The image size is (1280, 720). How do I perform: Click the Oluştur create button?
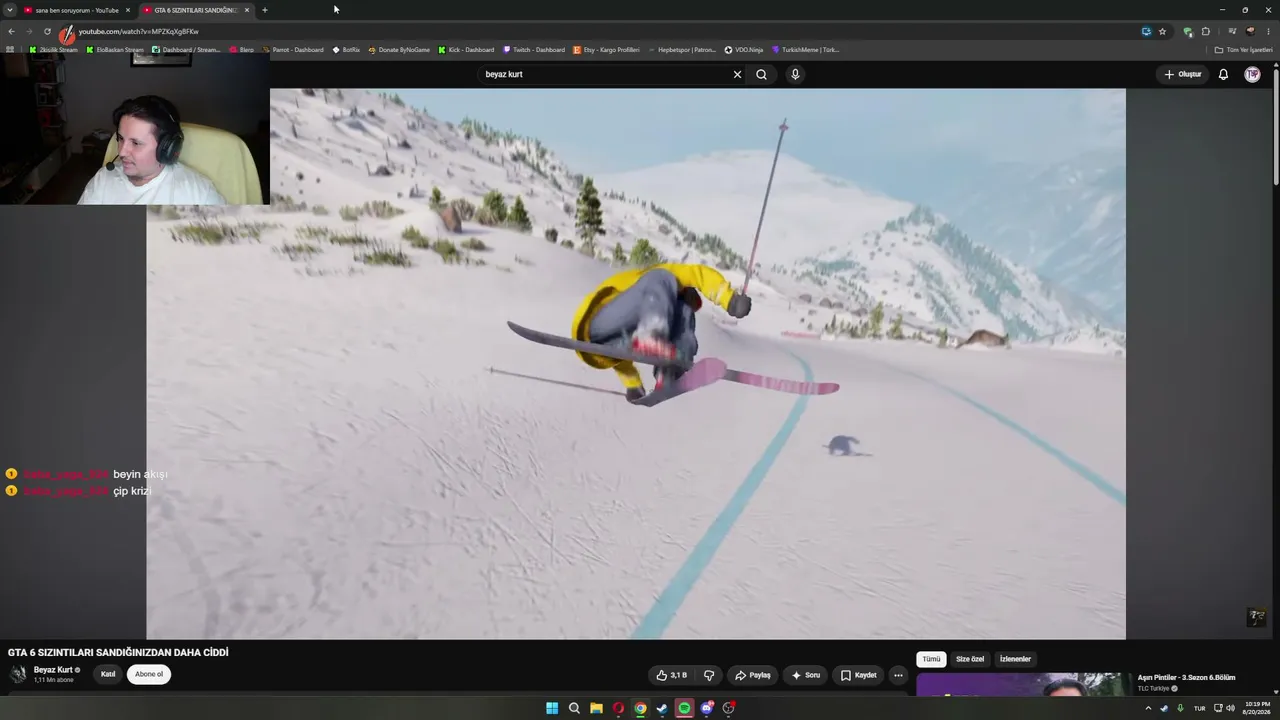pos(1182,74)
